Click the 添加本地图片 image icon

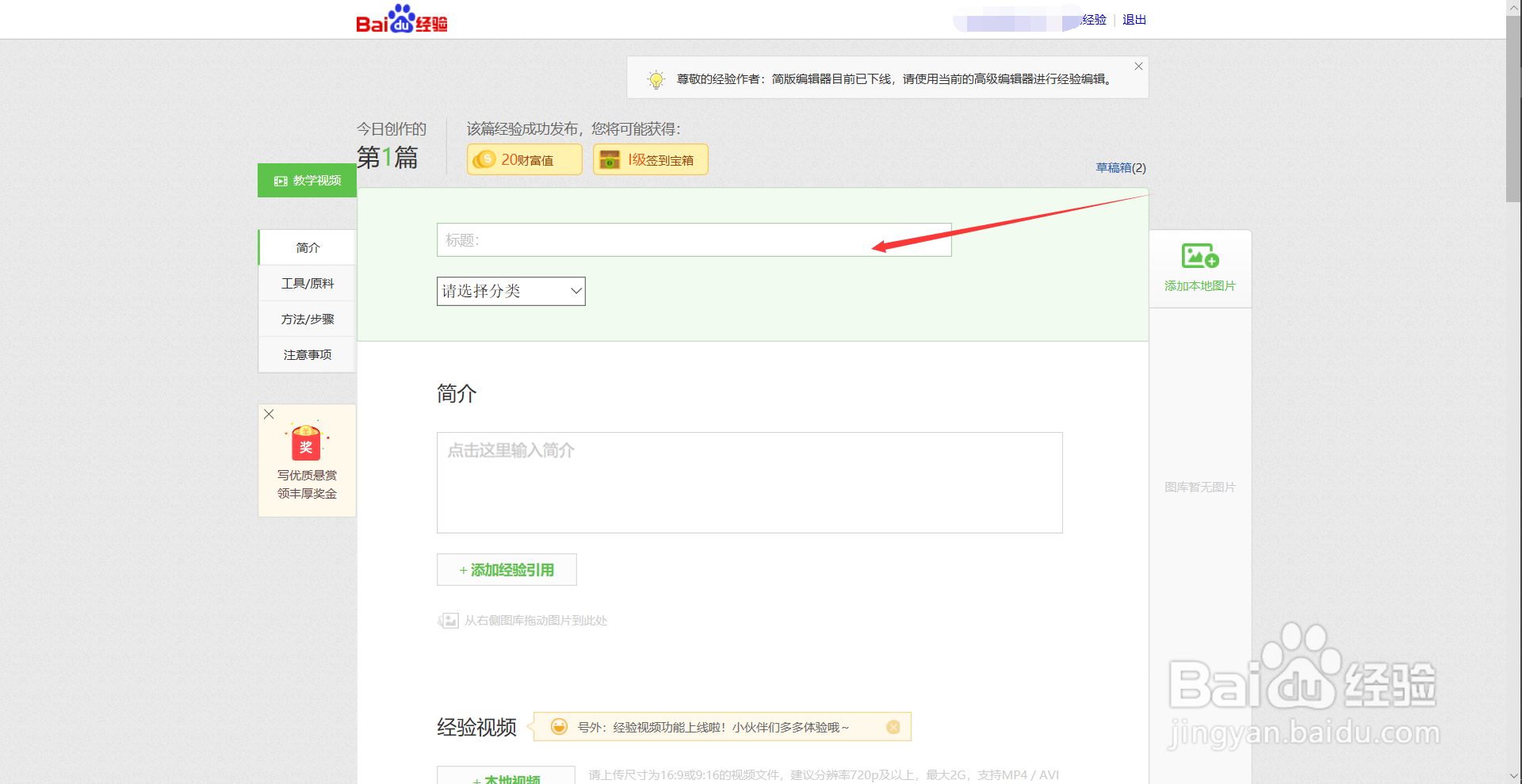(1199, 256)
